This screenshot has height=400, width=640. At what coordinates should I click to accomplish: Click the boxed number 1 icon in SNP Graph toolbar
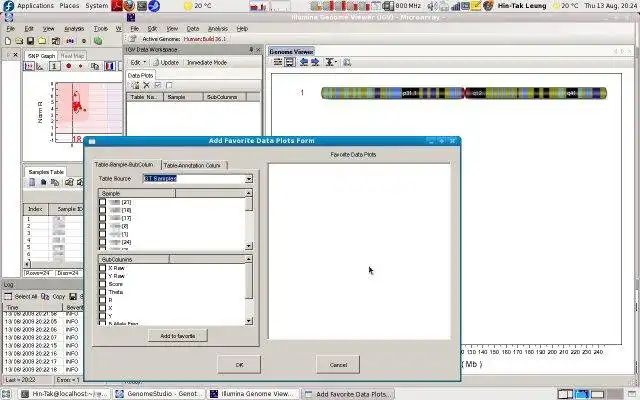click(x=55, y=66)
